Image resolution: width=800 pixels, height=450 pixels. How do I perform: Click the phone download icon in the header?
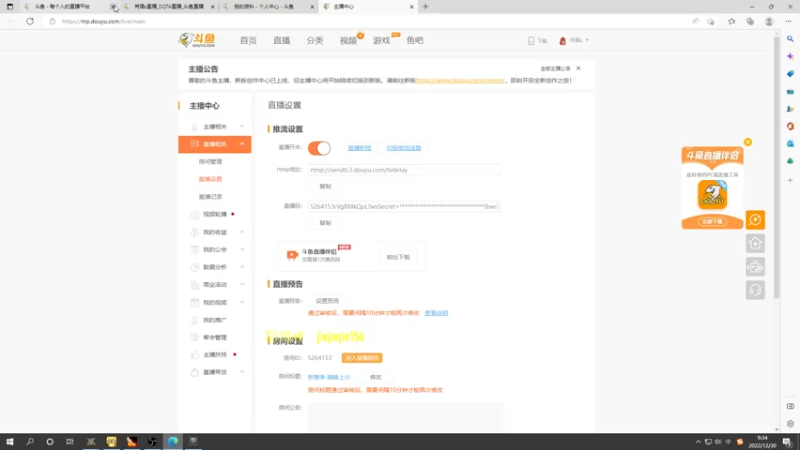pyautogui.click(x=531, y=40)
